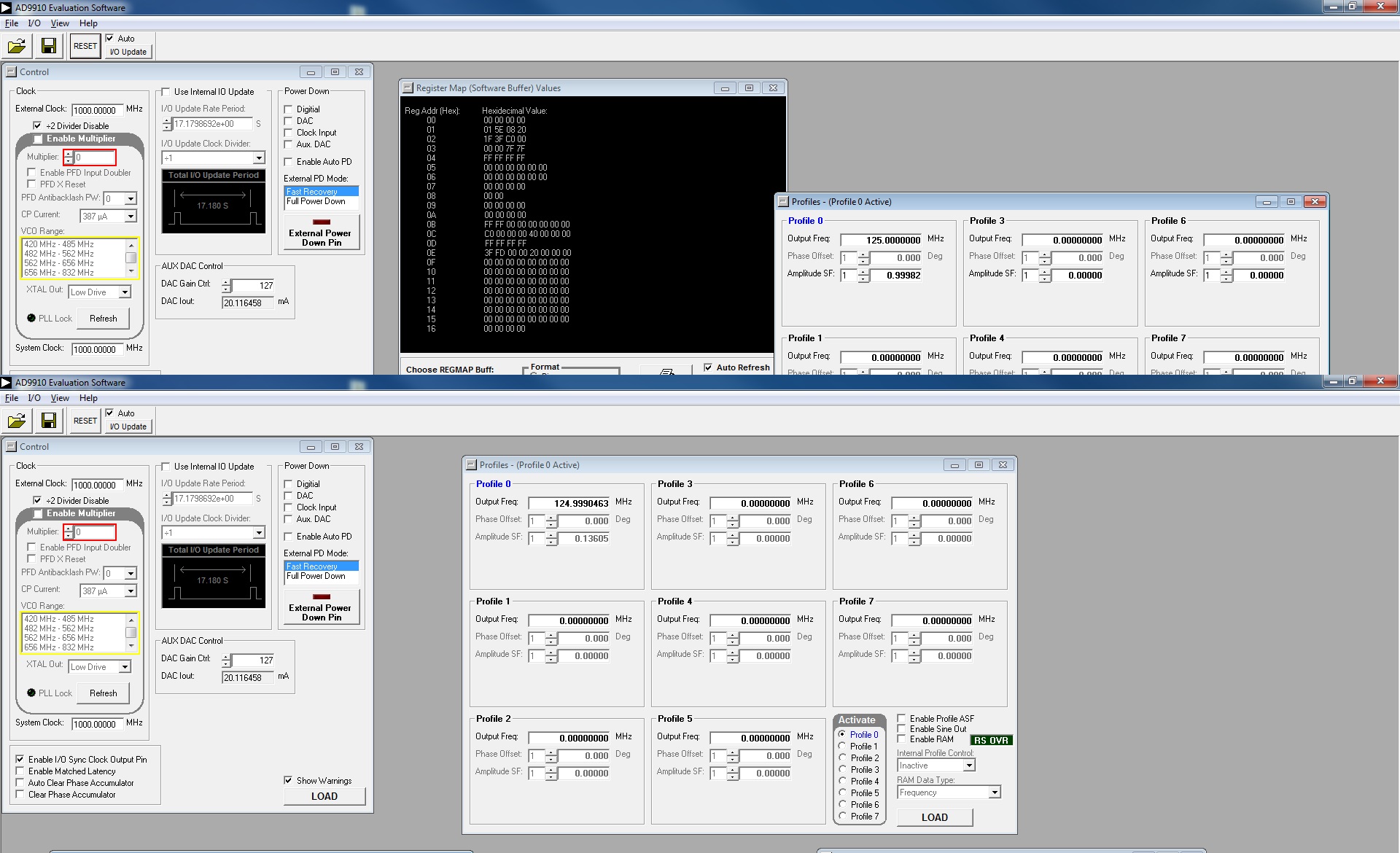Click the RS OVR green indicator
The width and height of the screenshot is (1400, 853).
991,740
